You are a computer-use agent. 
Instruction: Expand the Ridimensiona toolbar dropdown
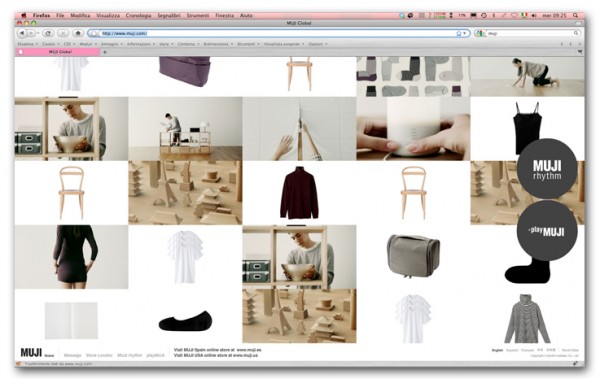[218, 44]
